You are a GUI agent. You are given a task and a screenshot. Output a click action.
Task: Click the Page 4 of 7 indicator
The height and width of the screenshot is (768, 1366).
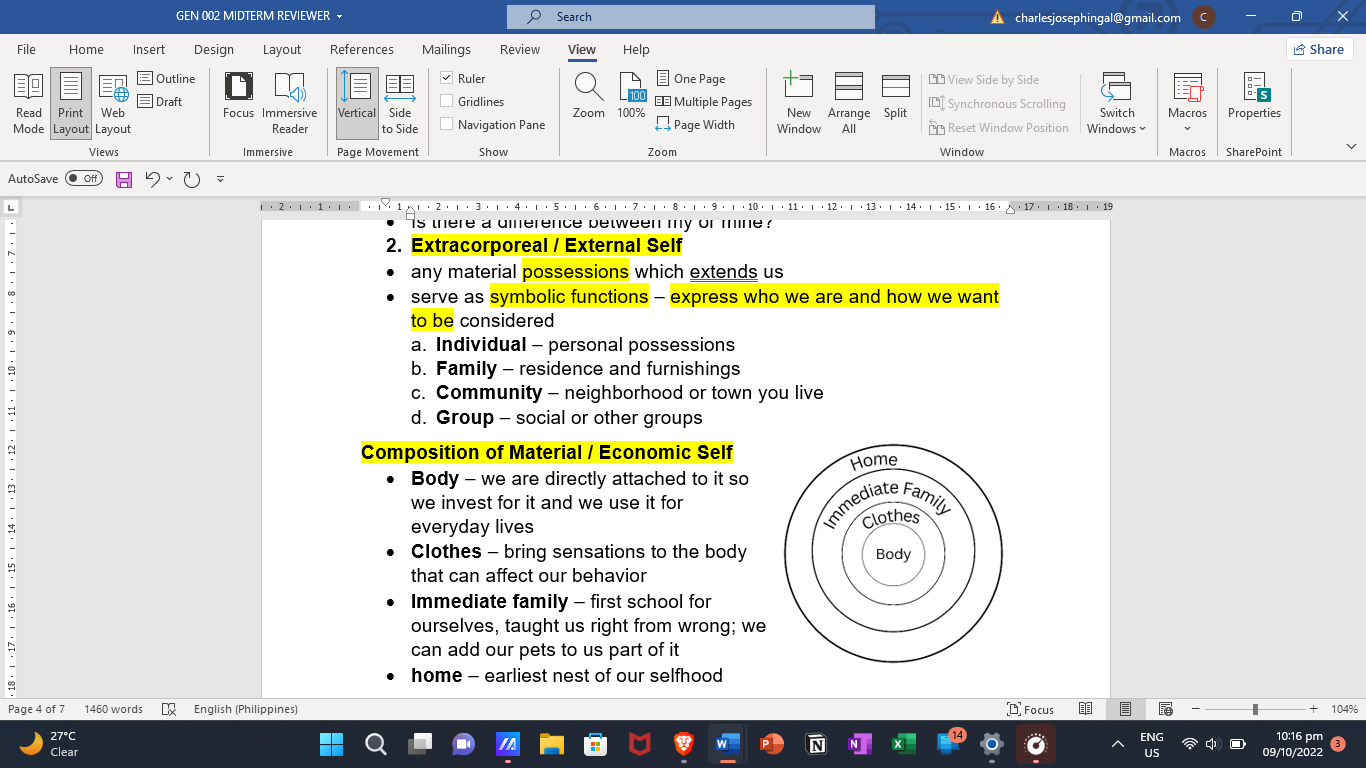(x=37, y=709)
